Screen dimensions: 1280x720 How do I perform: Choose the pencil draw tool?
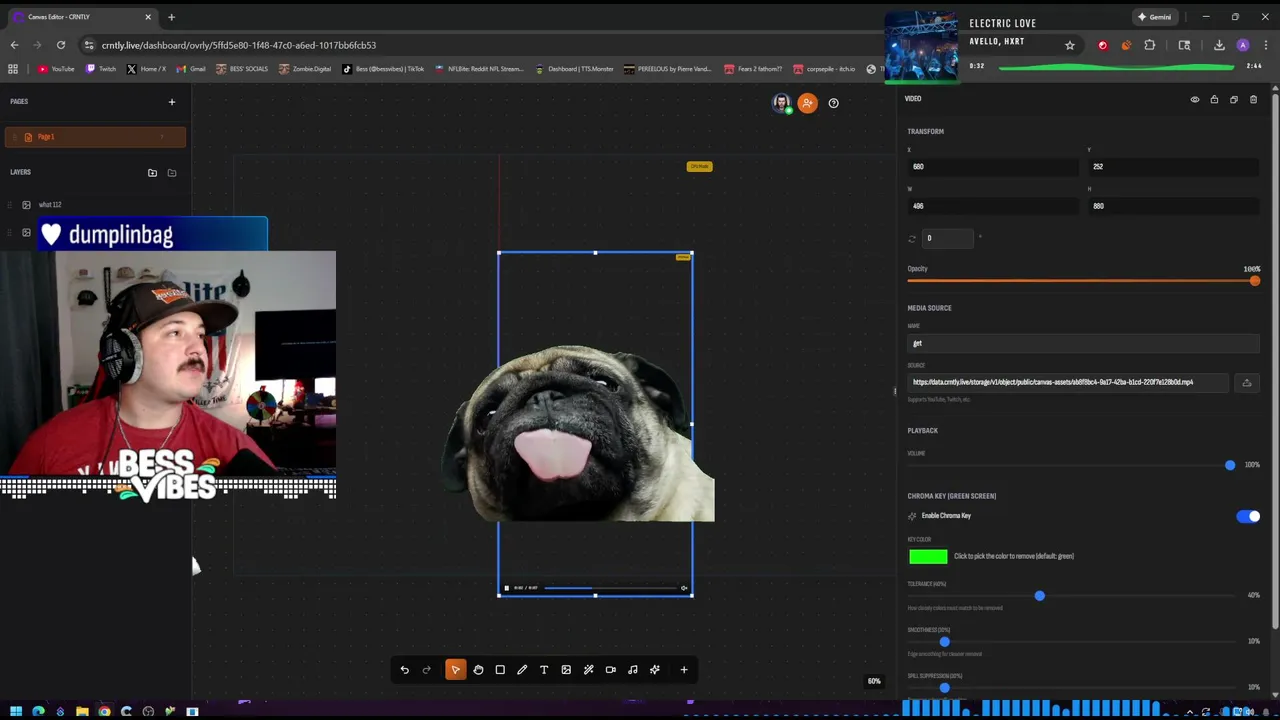click(x=522, y=670)
